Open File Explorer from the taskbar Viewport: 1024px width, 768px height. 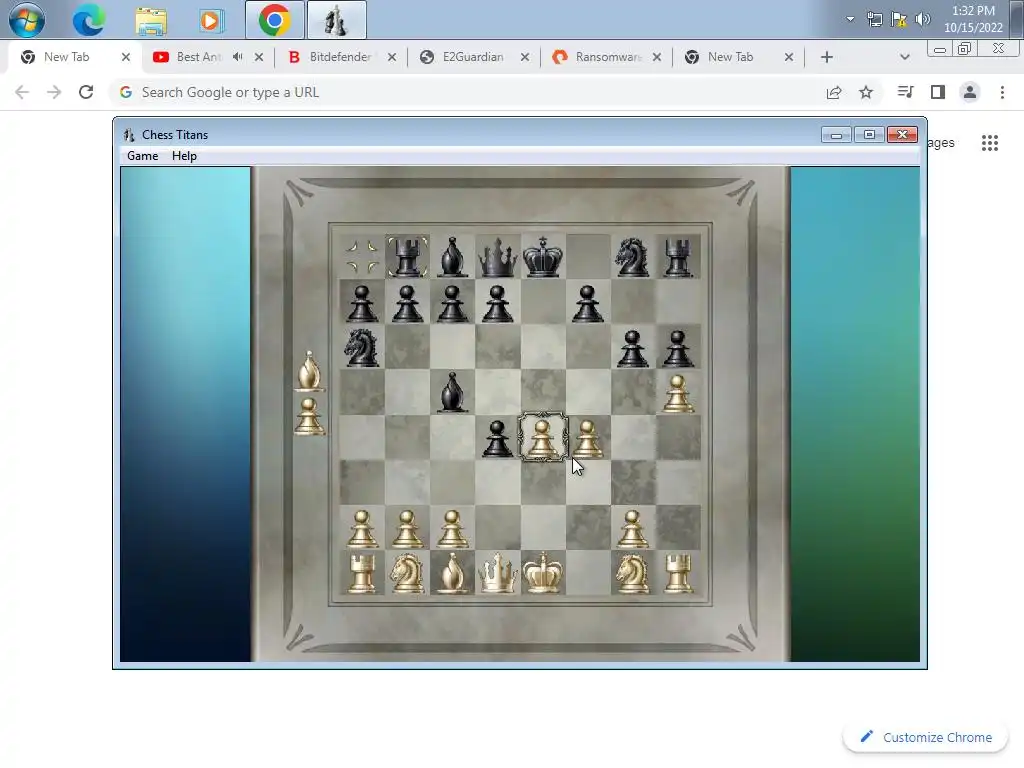click(x=151, y=20)
